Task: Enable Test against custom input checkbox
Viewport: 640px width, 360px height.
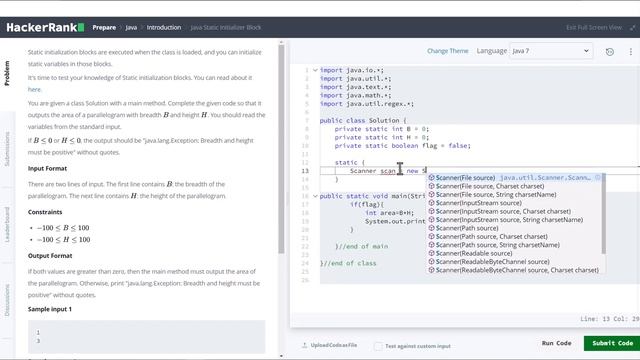Action: point(378,346)
